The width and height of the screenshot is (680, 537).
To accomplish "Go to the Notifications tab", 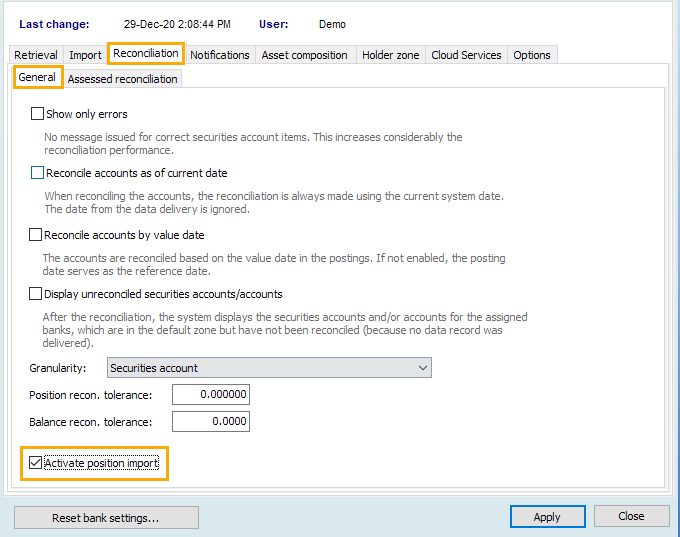I will click(220, 55).
